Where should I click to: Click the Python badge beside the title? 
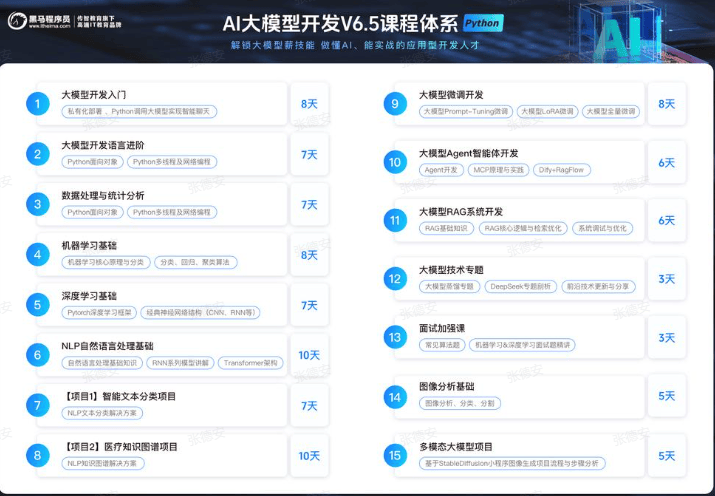pyautogui.click(x=483, y=22)
